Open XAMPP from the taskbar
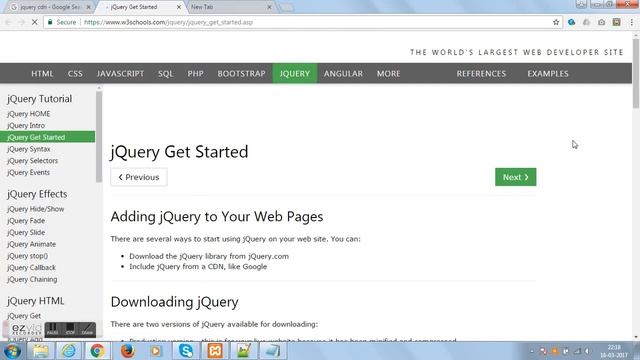The image size is (640, 360). pyautogui.click(x=215, y=351)
